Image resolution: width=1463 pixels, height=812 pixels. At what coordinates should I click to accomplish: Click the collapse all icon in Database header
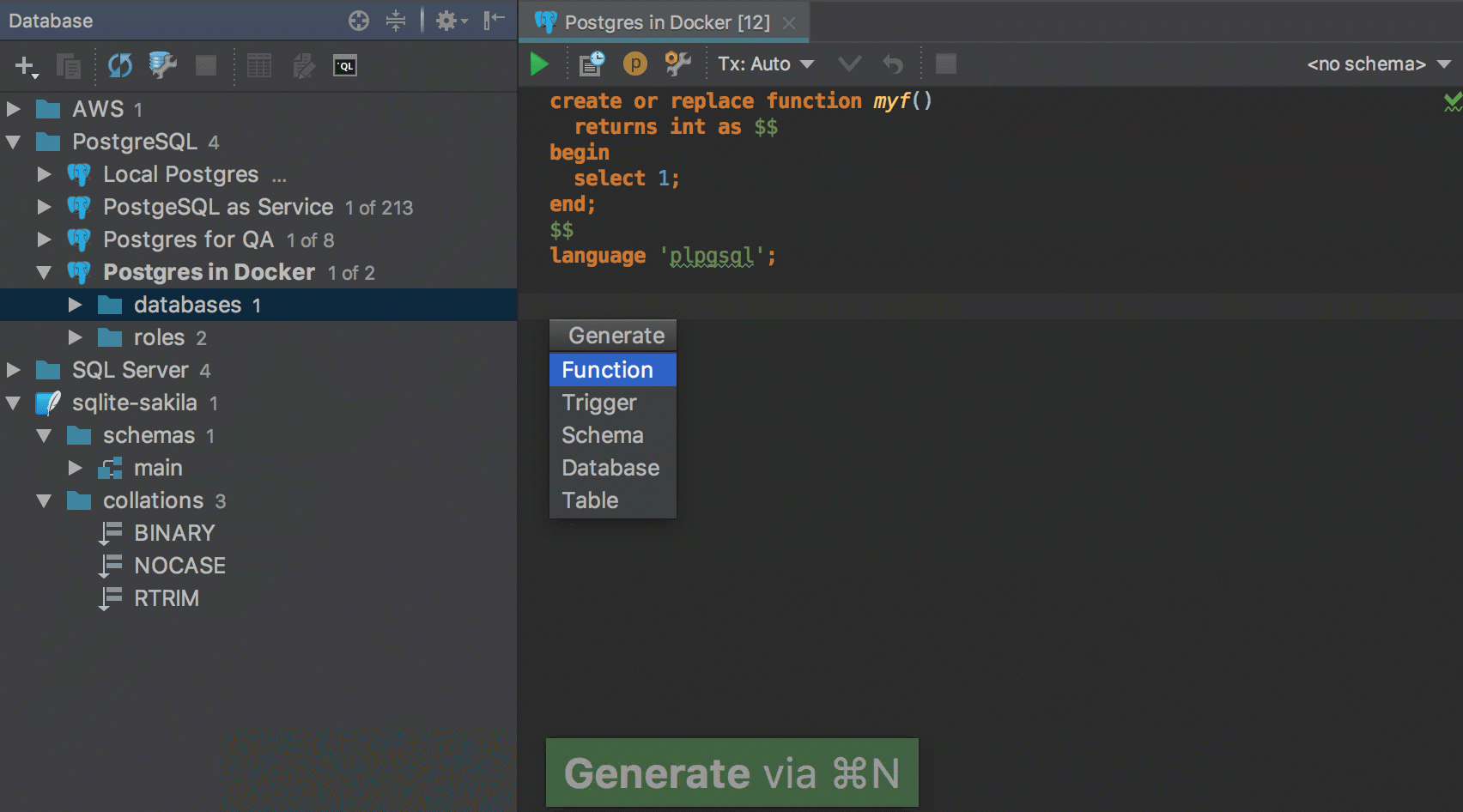pyautogui.click(x=396, y=21)
